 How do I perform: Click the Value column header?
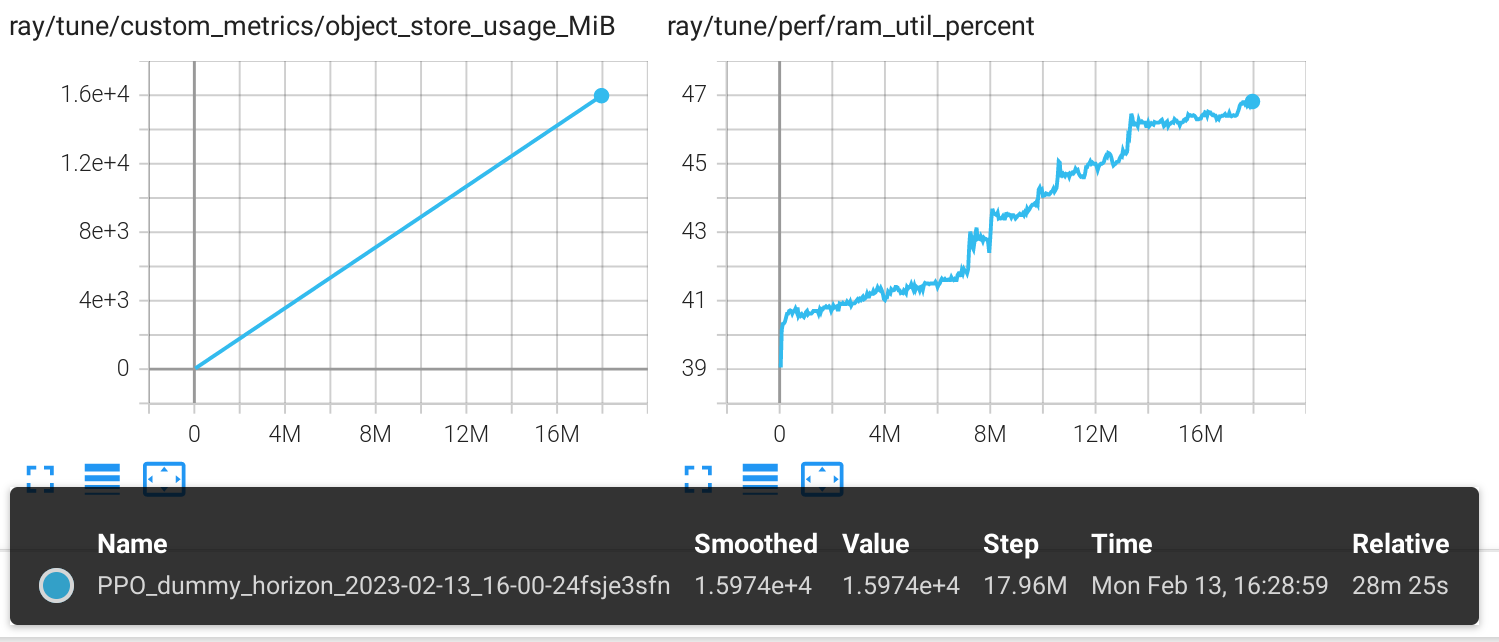click(875, 544)
